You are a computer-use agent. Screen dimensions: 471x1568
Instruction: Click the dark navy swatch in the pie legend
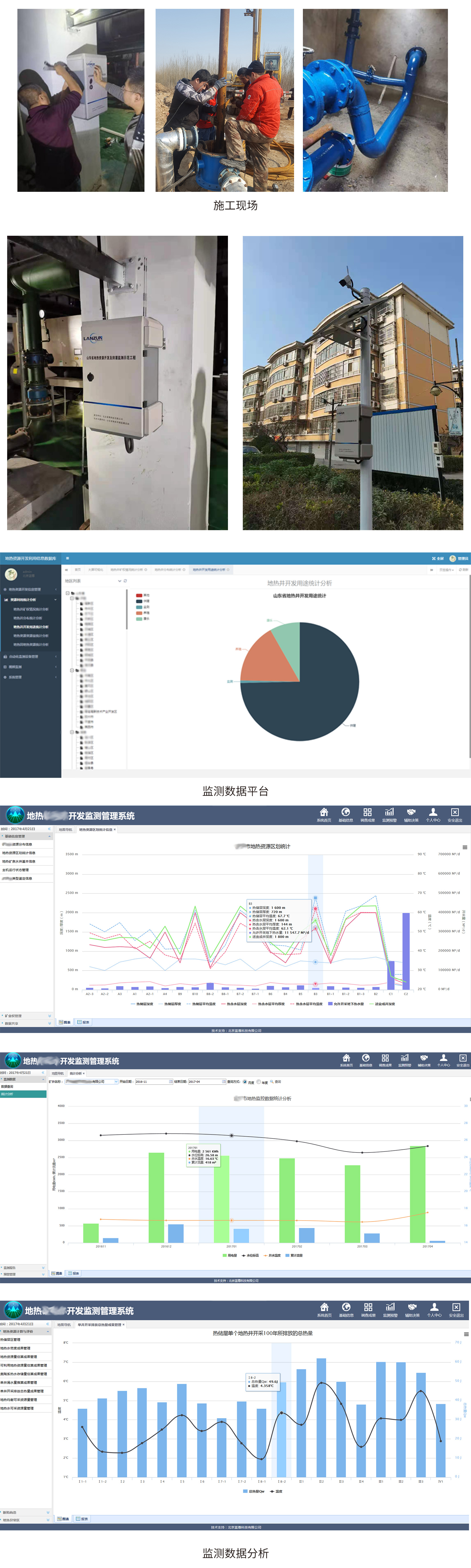pos(139,601)
